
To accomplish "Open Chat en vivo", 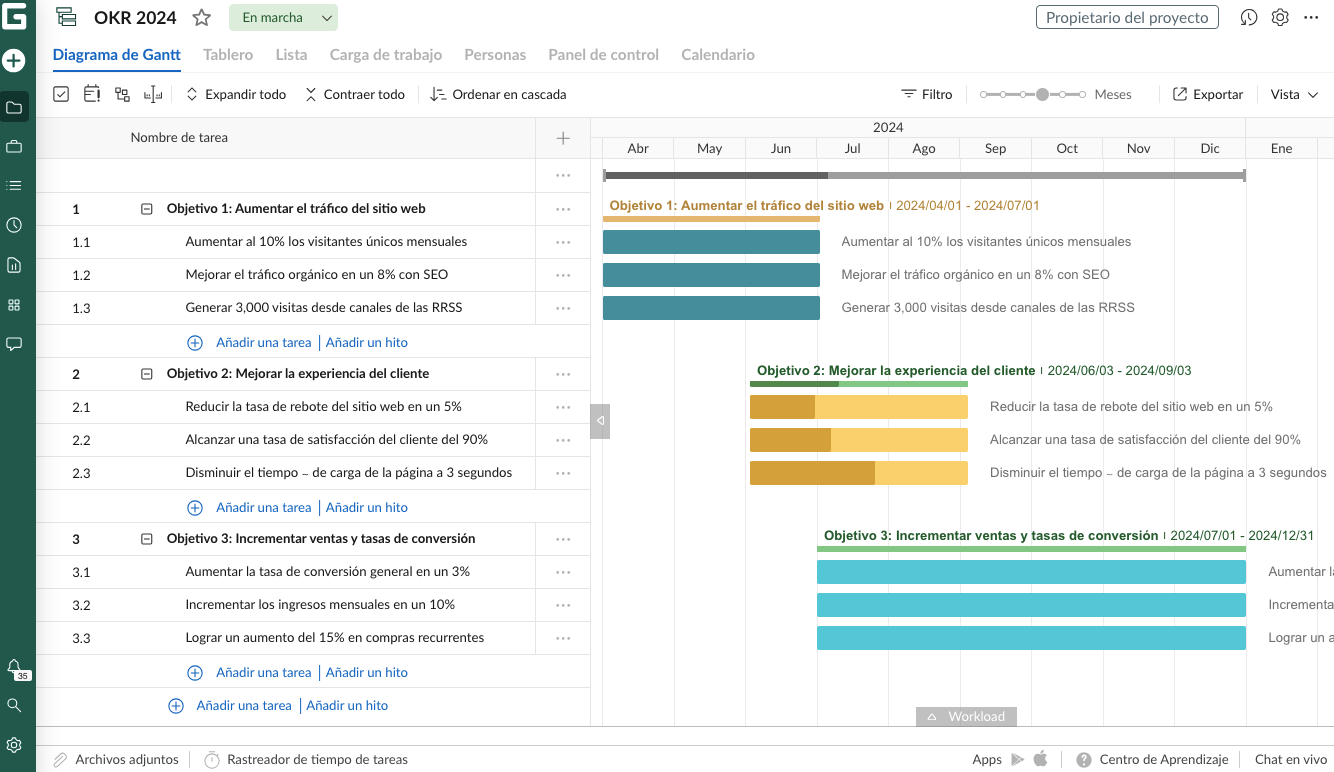I will click(1291, 759).
